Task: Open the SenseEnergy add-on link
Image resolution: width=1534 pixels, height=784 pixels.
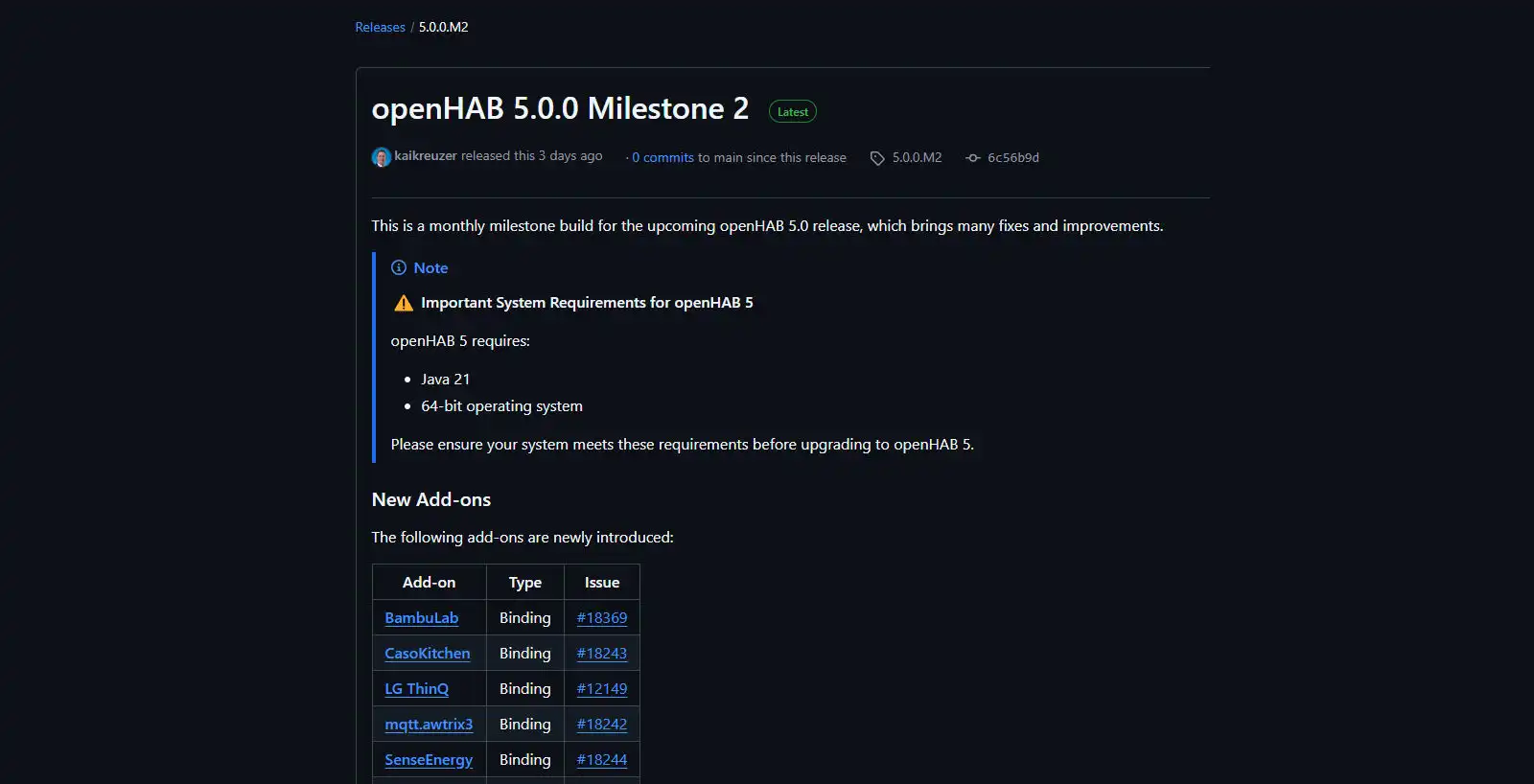Action: (x=429, y=760)
